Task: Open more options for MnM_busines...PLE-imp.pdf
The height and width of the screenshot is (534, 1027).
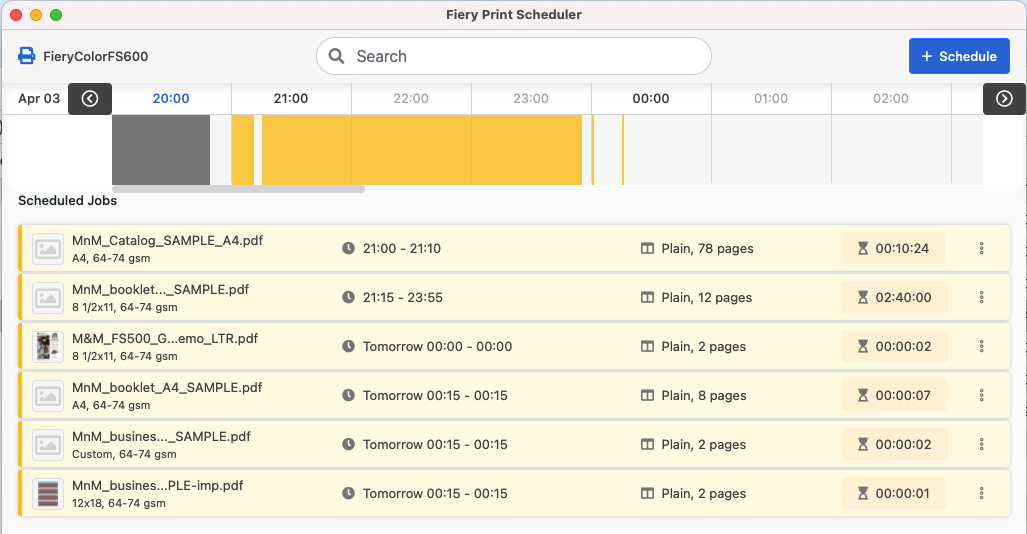Action: (981, 493)
